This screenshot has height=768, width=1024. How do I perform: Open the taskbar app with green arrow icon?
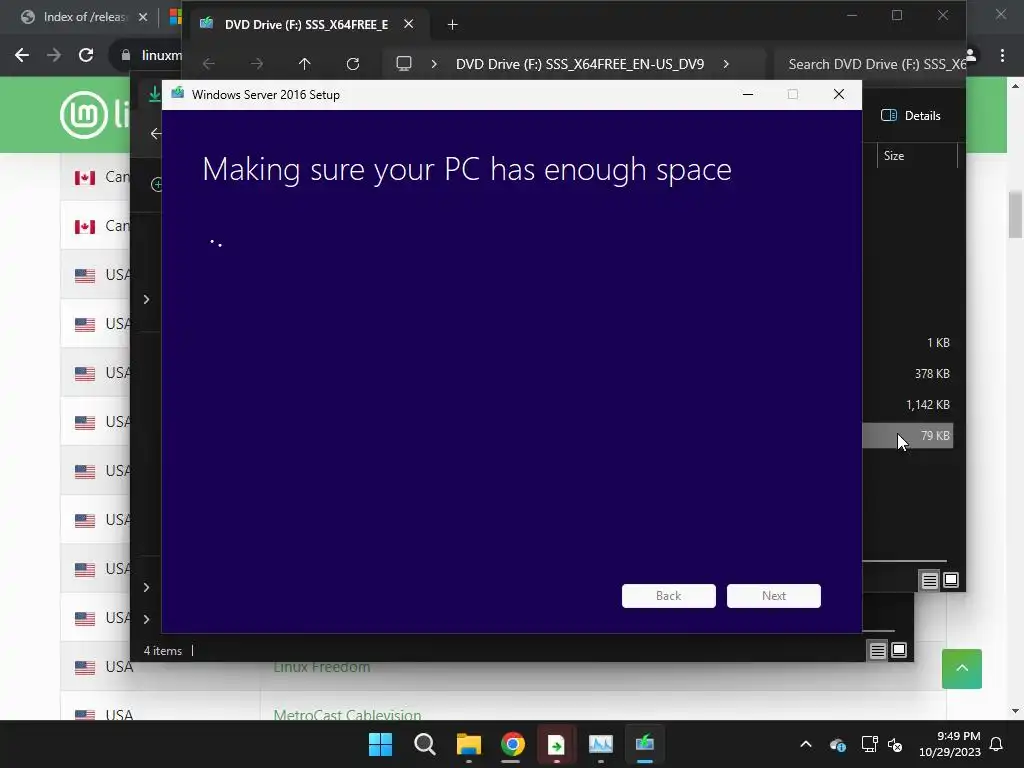[x=556, y=744]
